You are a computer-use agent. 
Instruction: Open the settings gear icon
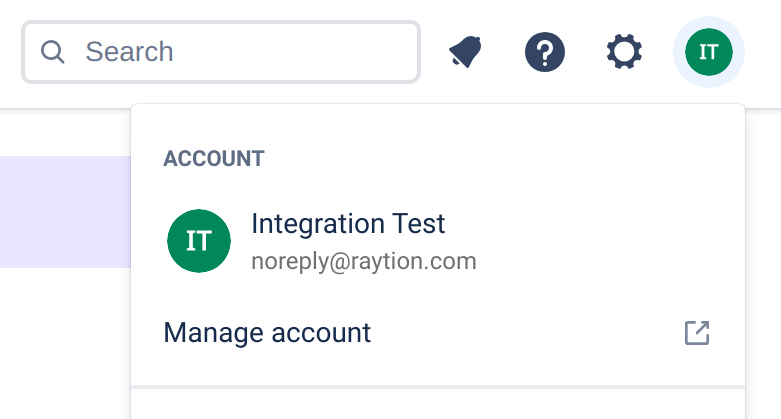click(625, 52)
